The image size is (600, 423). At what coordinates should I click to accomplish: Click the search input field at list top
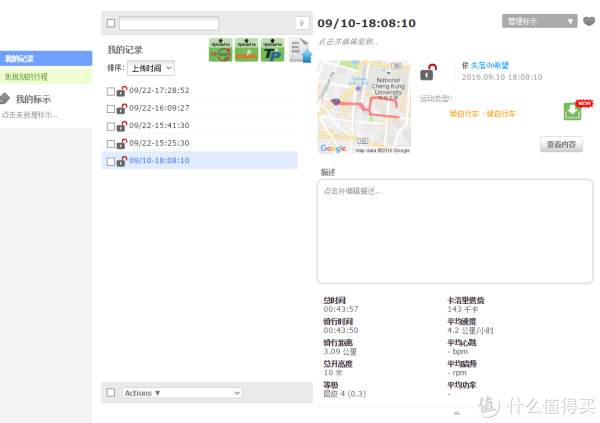pyautogui.click(x=169, y=23)
